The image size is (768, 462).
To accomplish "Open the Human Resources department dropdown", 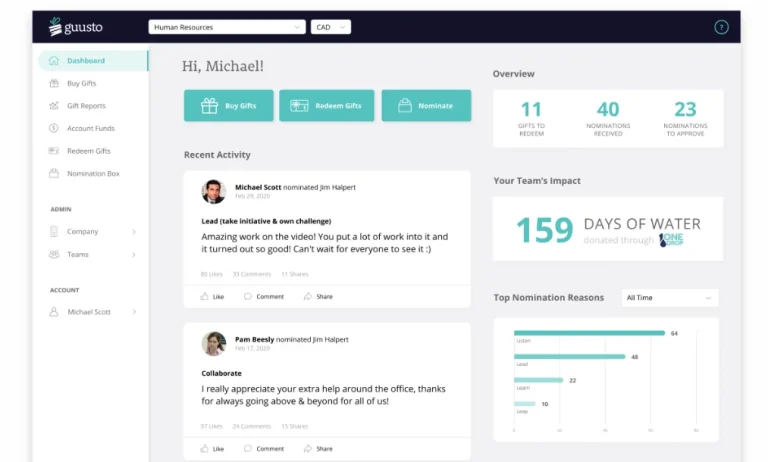I will click(227, 27).
